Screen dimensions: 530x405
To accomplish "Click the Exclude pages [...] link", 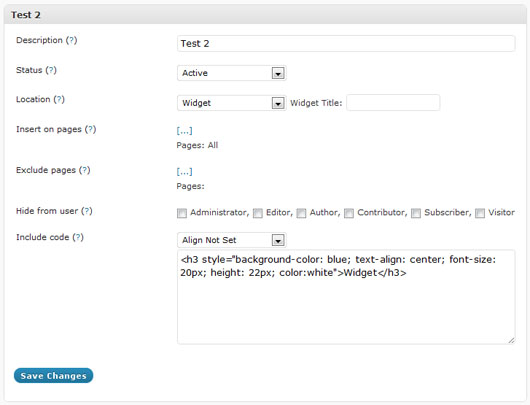I will (x=185, y=171).
